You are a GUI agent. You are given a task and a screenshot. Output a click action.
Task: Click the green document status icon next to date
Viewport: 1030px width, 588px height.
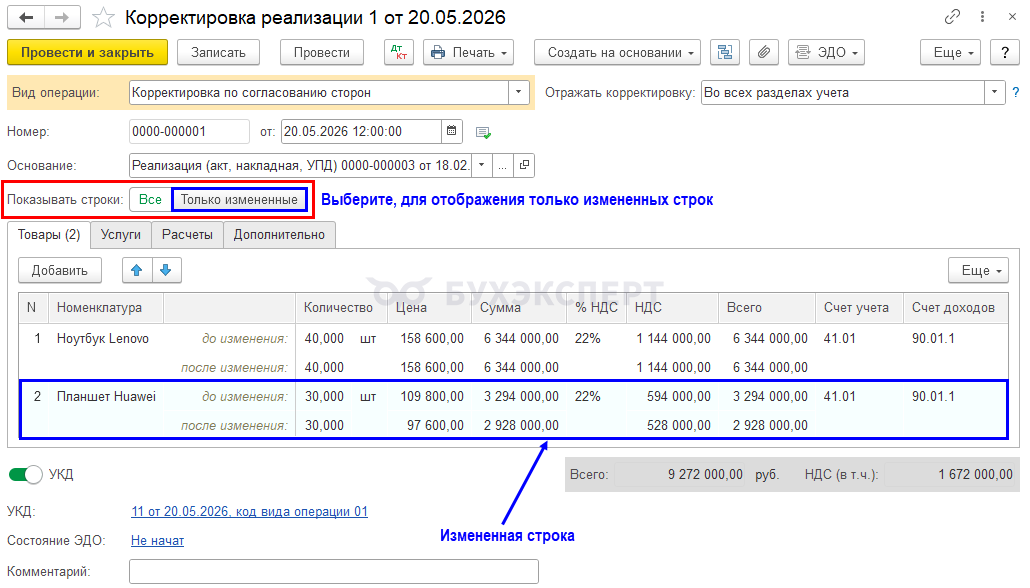pos(483,133)
